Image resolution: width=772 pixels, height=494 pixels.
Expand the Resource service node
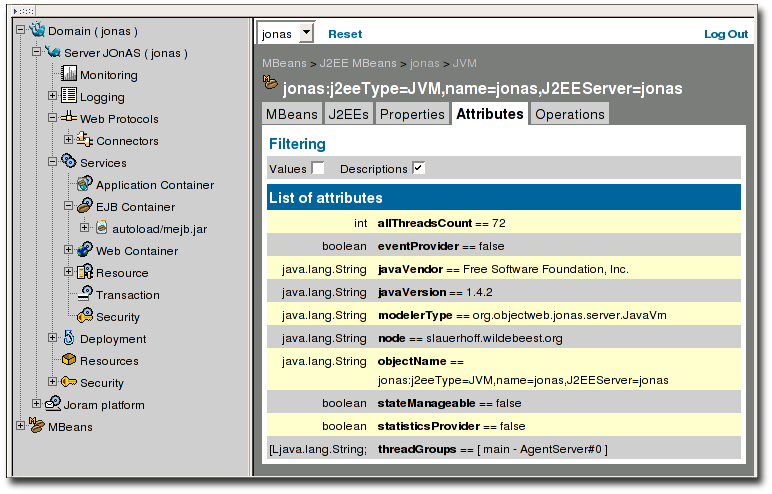pos(69,271)
